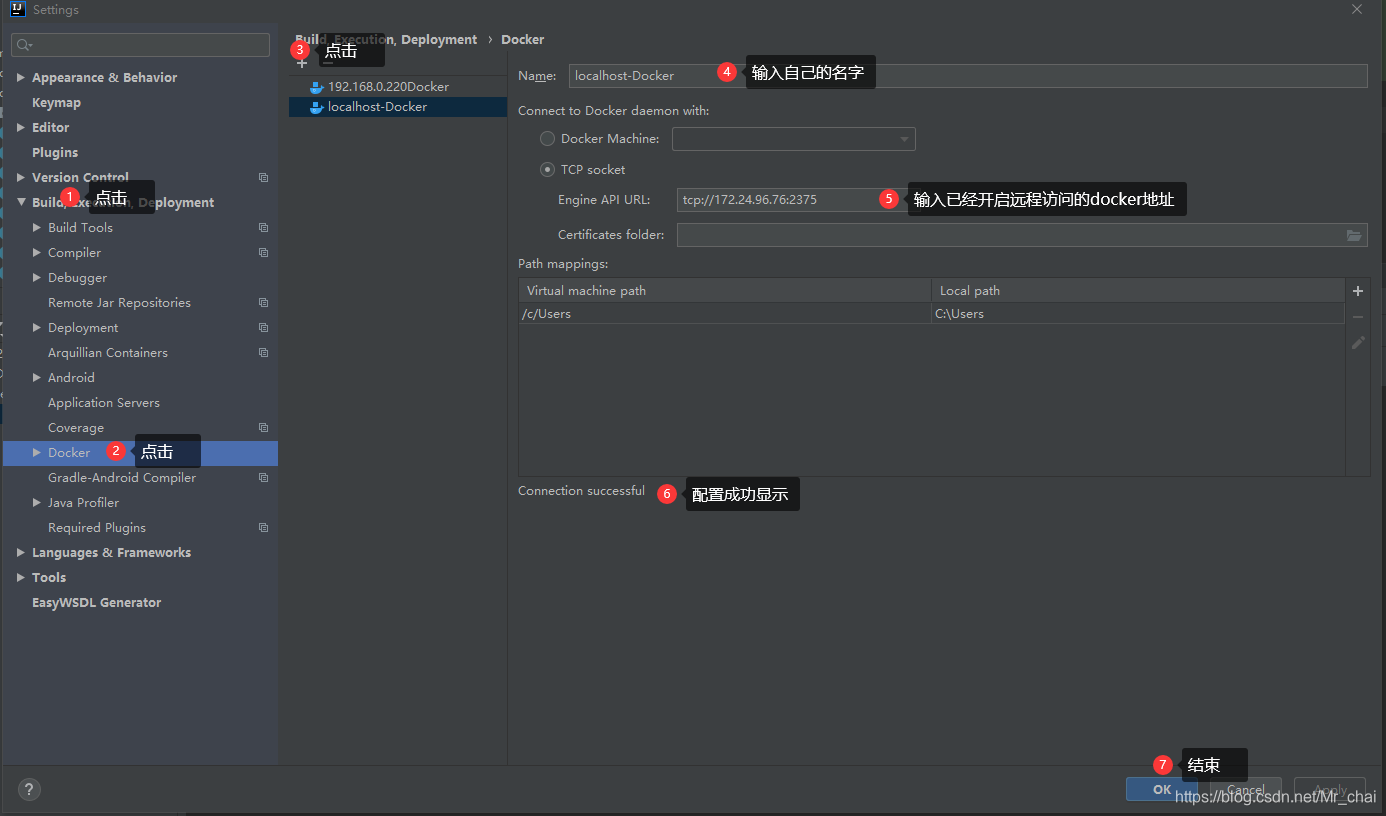Expand the Debugger node
This screenshot has width=1386, height=816.
[x=38, y=278]
